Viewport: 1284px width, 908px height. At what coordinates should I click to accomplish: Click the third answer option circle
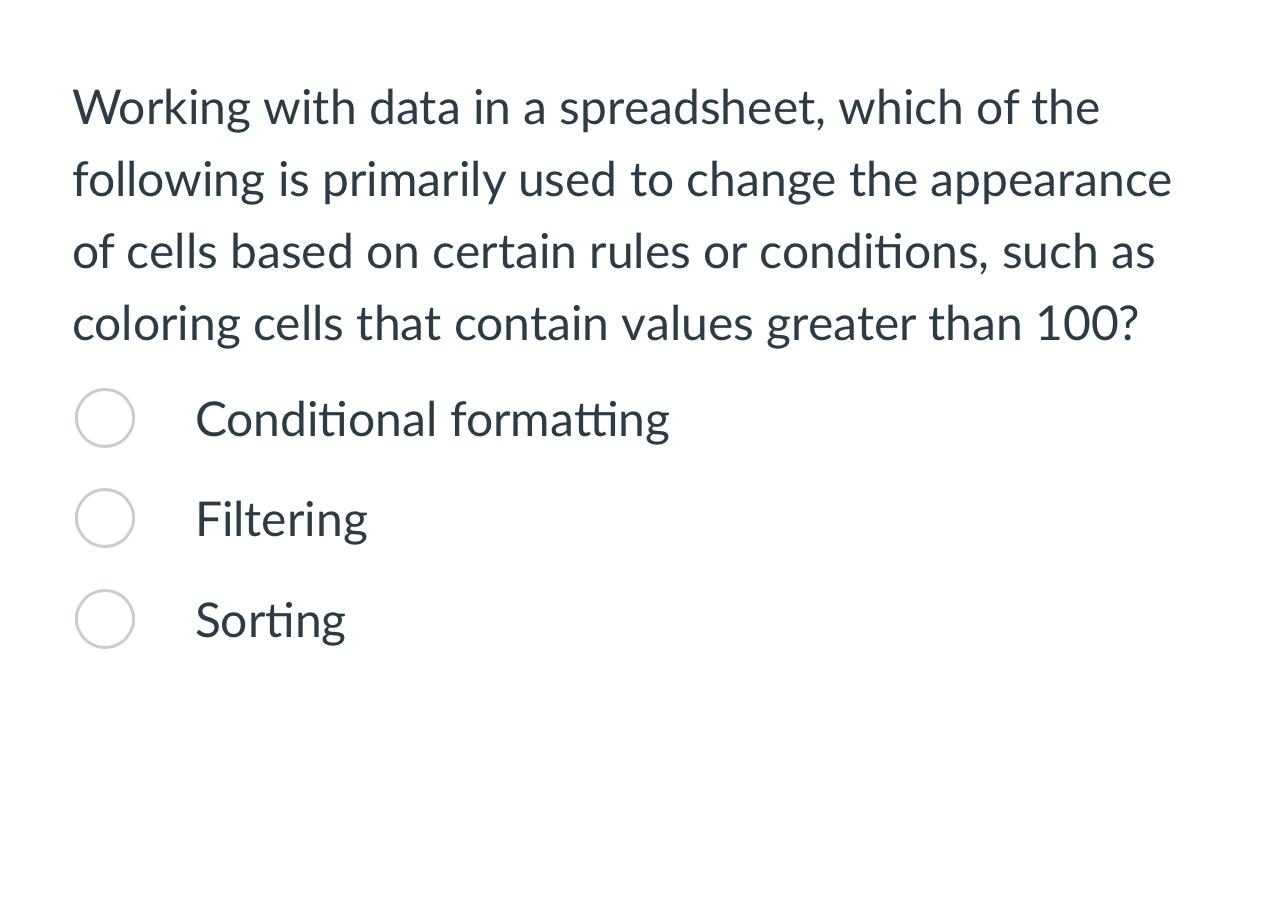[x=104, y=620]
